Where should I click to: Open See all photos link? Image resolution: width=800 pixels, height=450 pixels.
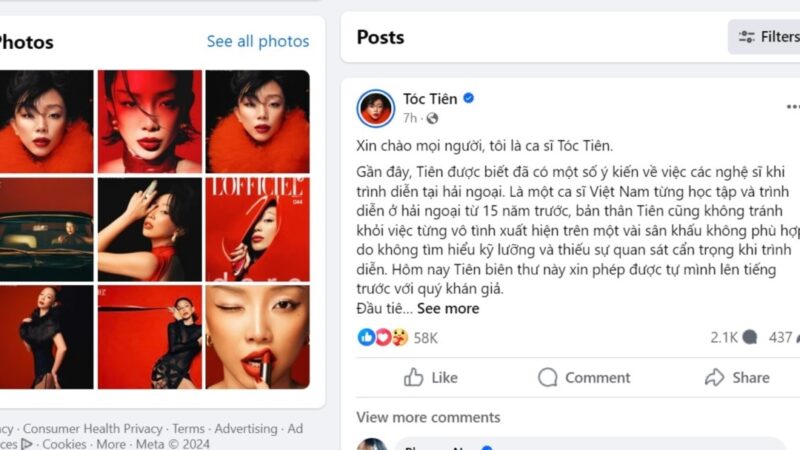(258, 41)
